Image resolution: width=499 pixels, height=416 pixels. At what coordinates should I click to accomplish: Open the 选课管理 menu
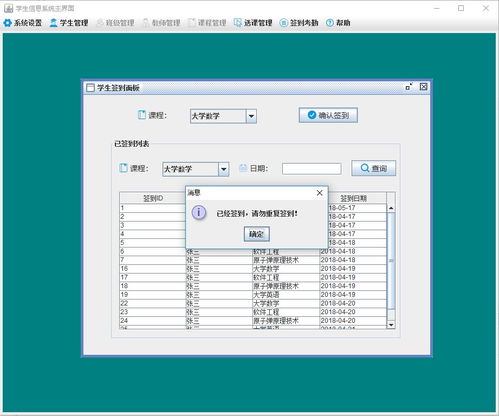point(253,23)
